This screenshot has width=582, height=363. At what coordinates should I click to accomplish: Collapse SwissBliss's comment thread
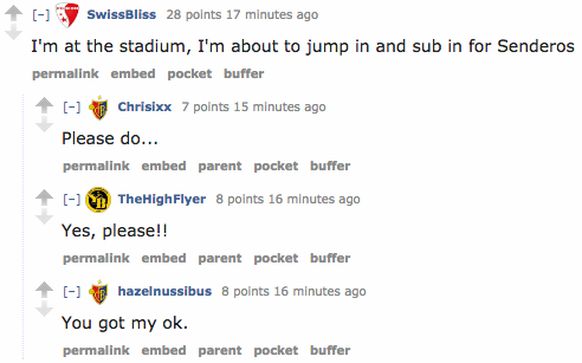click(x=41, y=15)
